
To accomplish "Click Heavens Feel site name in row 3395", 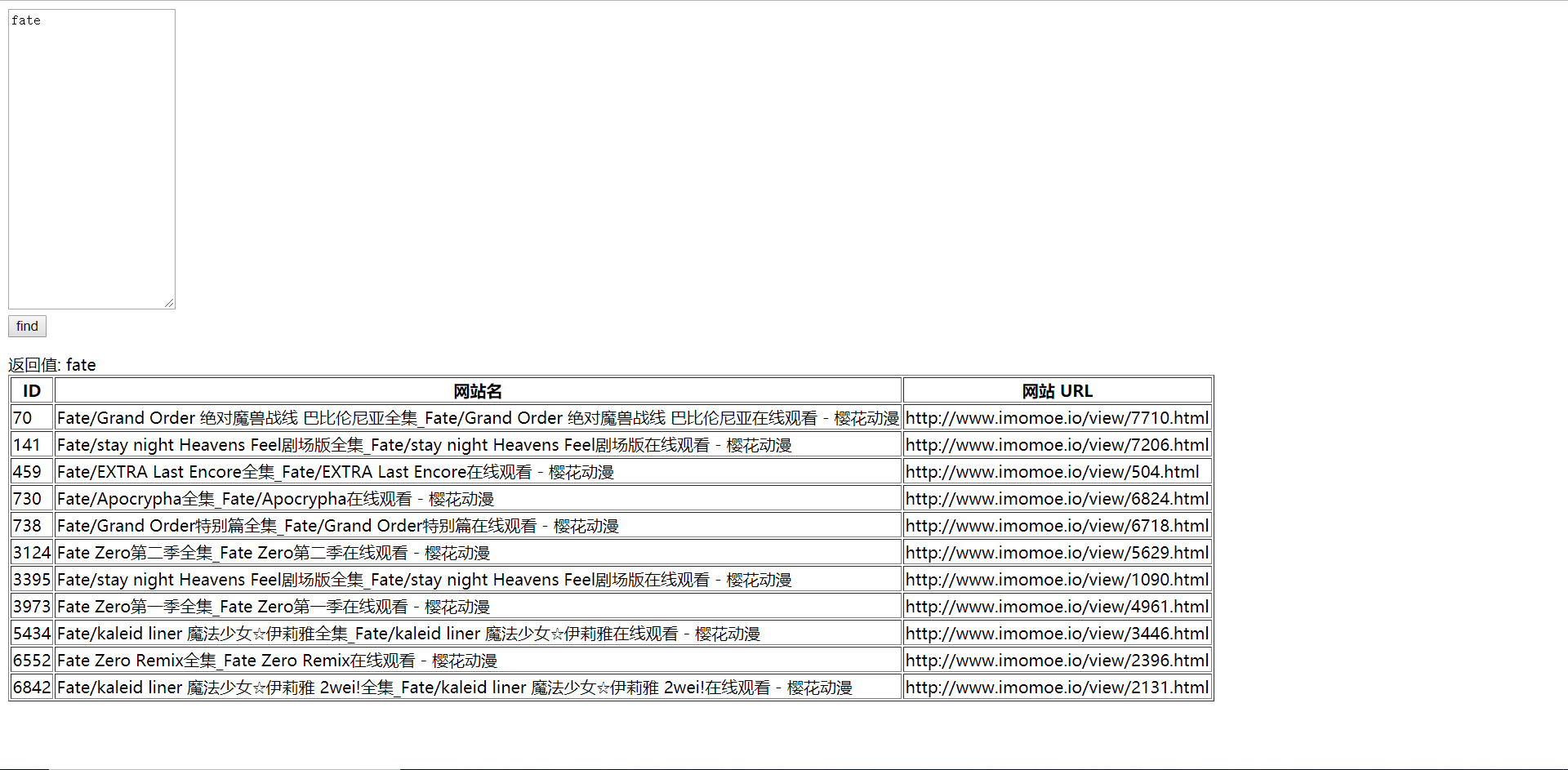I will click(x=478, y=580).
